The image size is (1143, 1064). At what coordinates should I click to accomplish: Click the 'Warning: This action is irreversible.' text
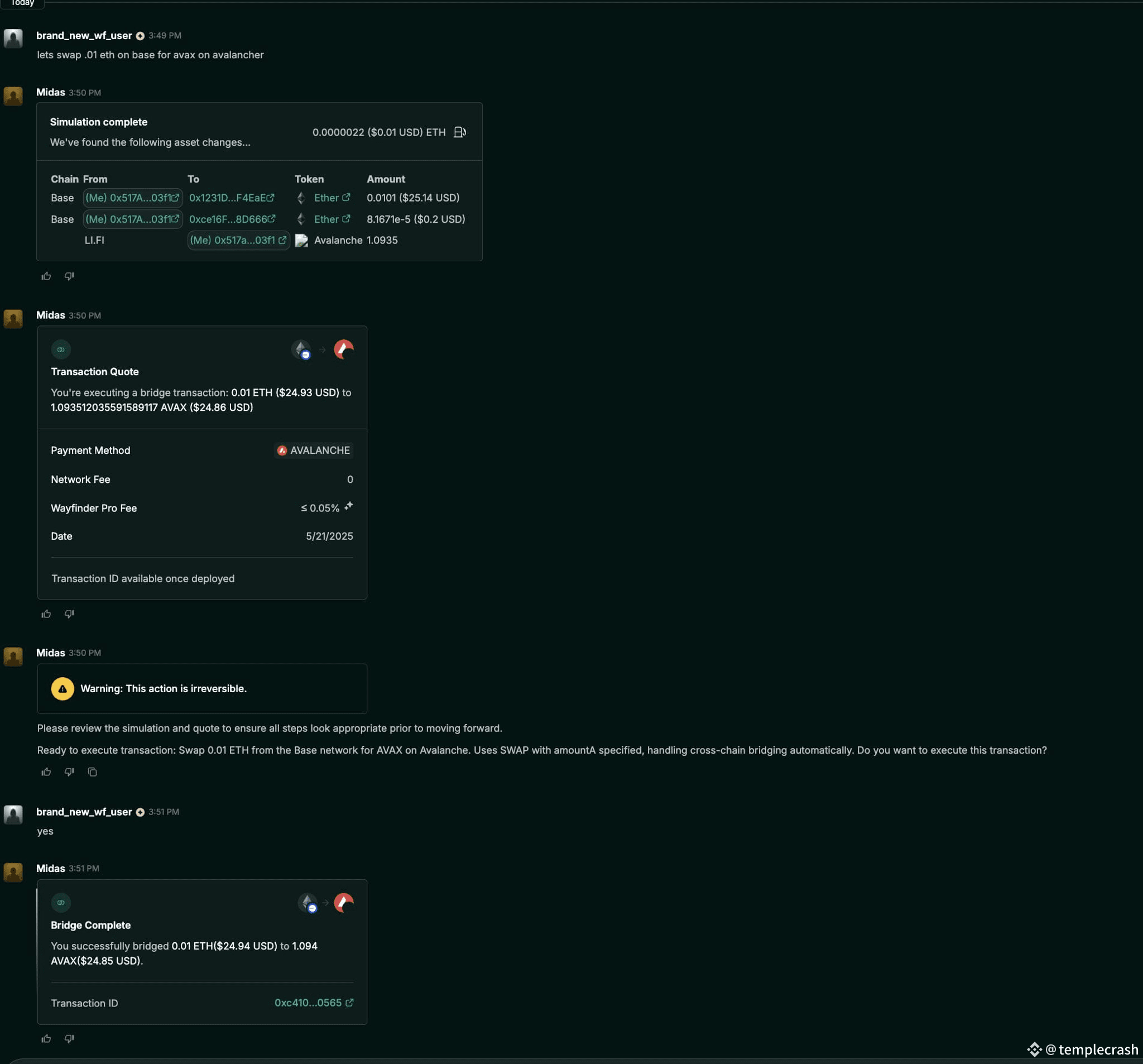[164, 688]
